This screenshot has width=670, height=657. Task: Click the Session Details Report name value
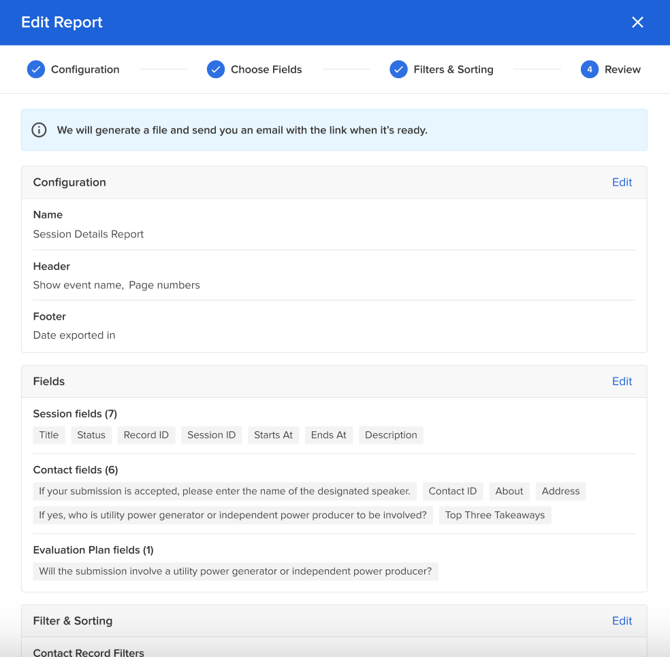coord(88,234)
